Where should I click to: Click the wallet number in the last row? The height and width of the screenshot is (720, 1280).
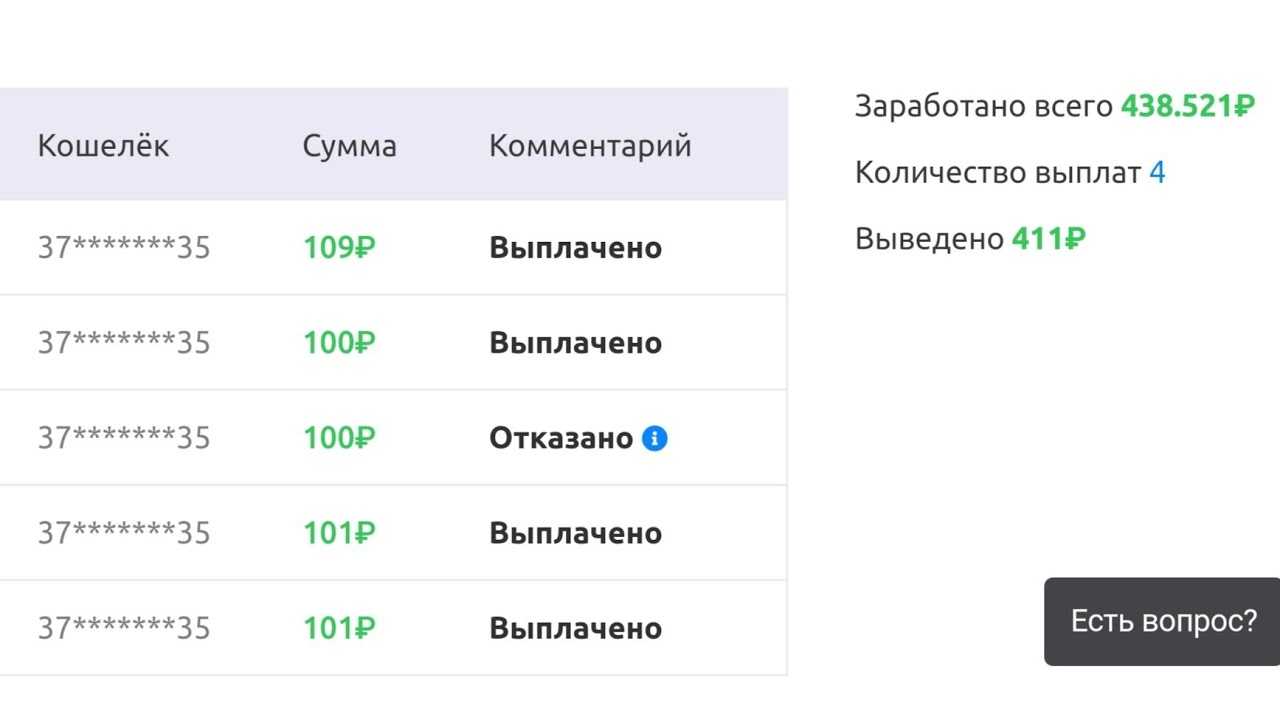[x=124, y=628]
